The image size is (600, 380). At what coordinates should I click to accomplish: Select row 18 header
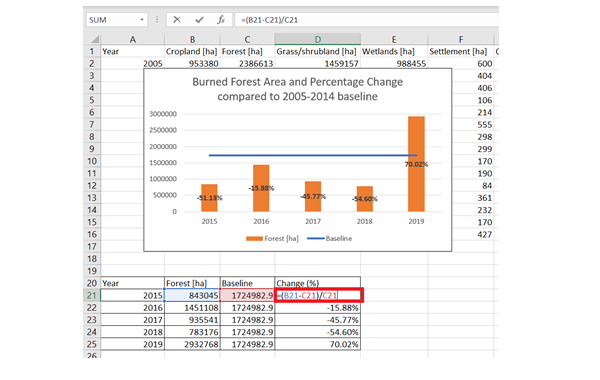tap(92, 259)
